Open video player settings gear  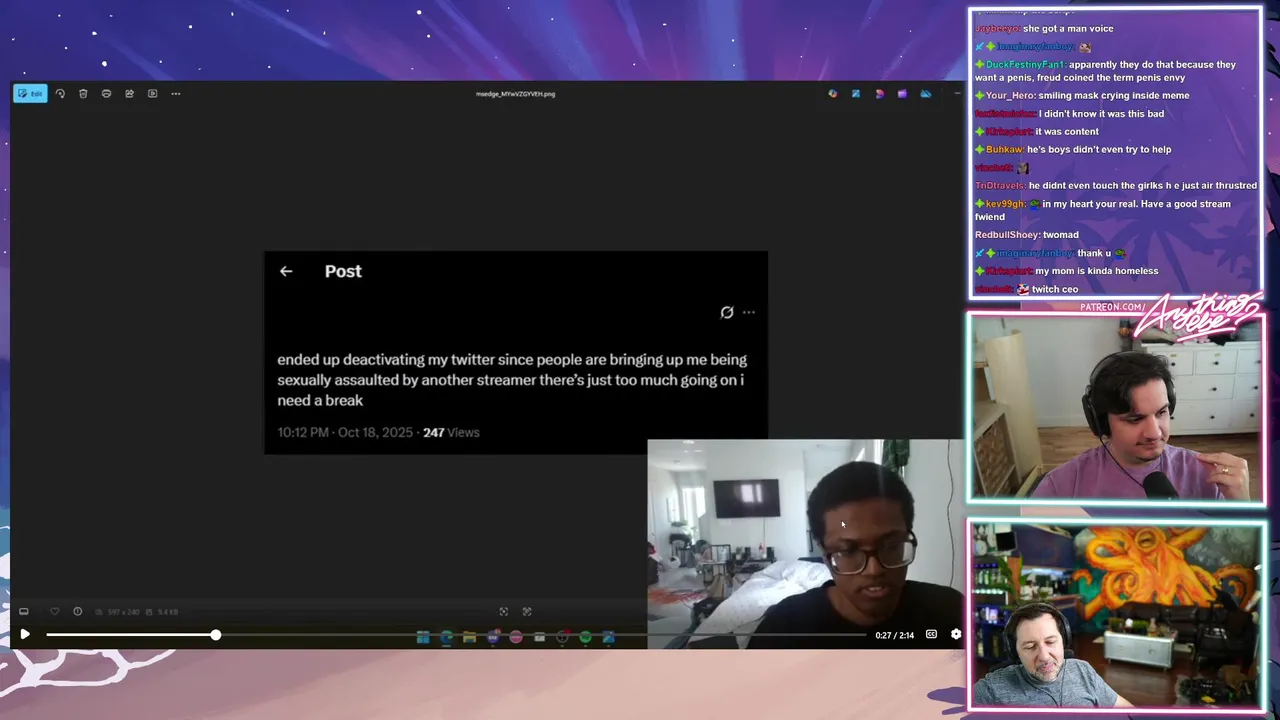(x=955, y=634)
